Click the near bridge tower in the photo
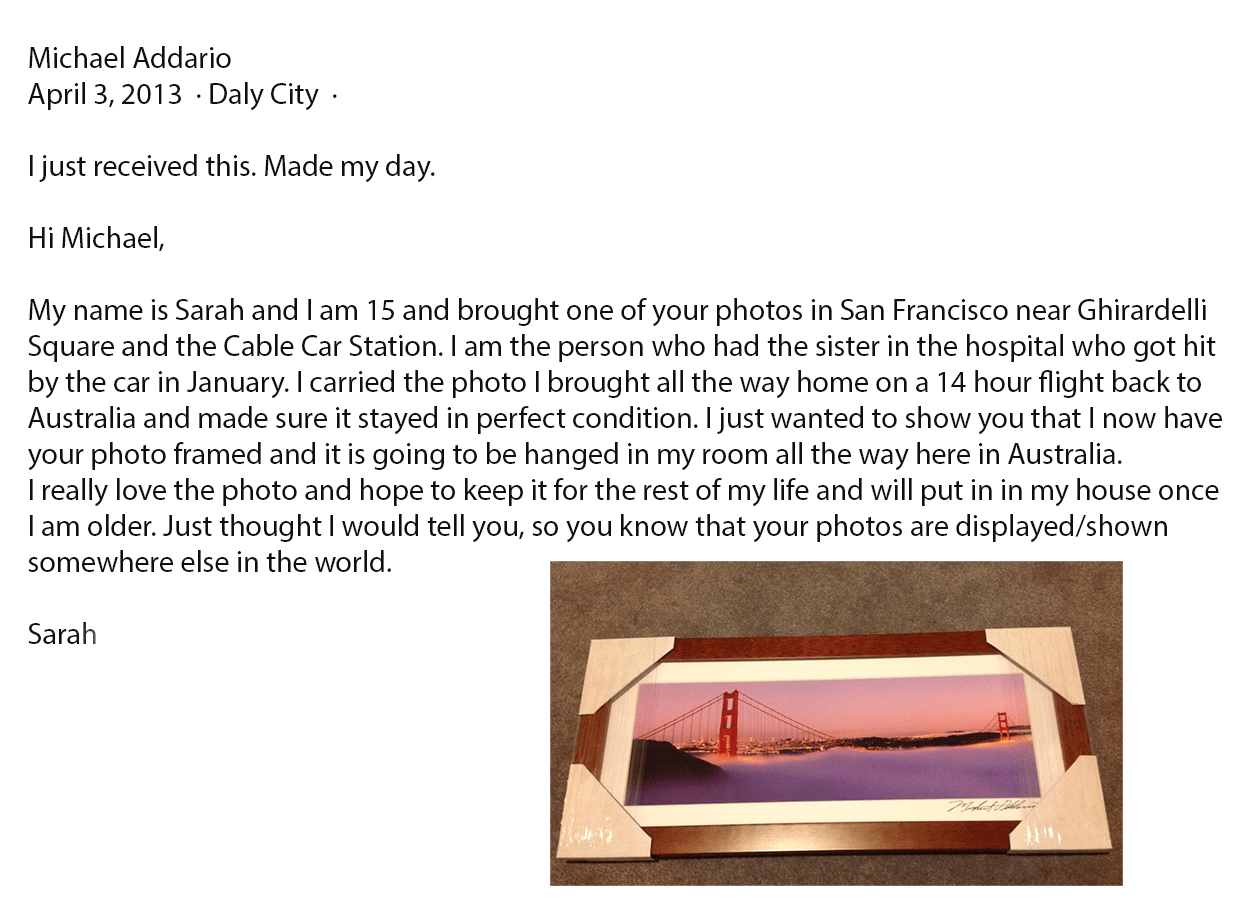The image size is (1260, 900). coord(731,723)
